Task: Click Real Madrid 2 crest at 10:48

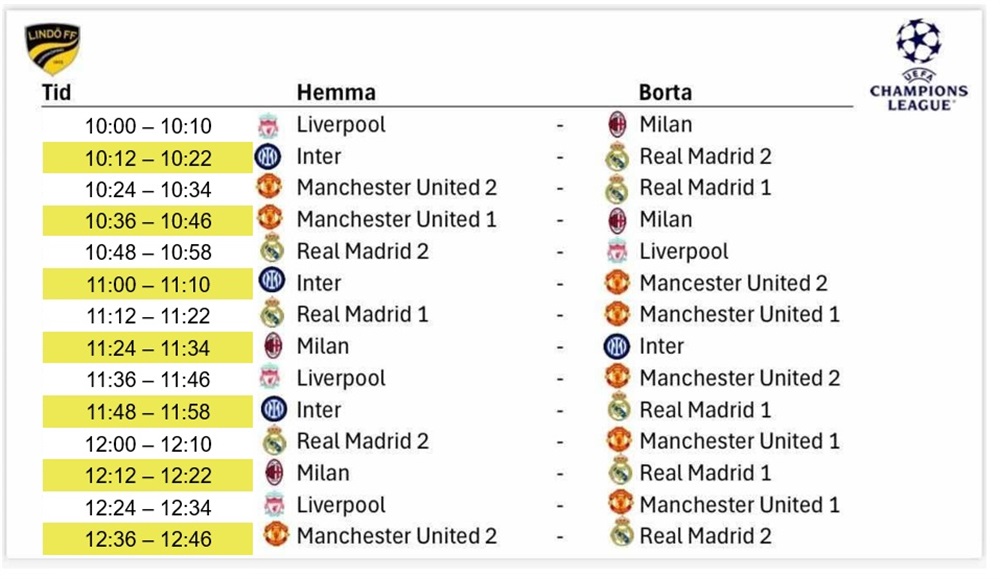Action: click(x=270, y=251)
